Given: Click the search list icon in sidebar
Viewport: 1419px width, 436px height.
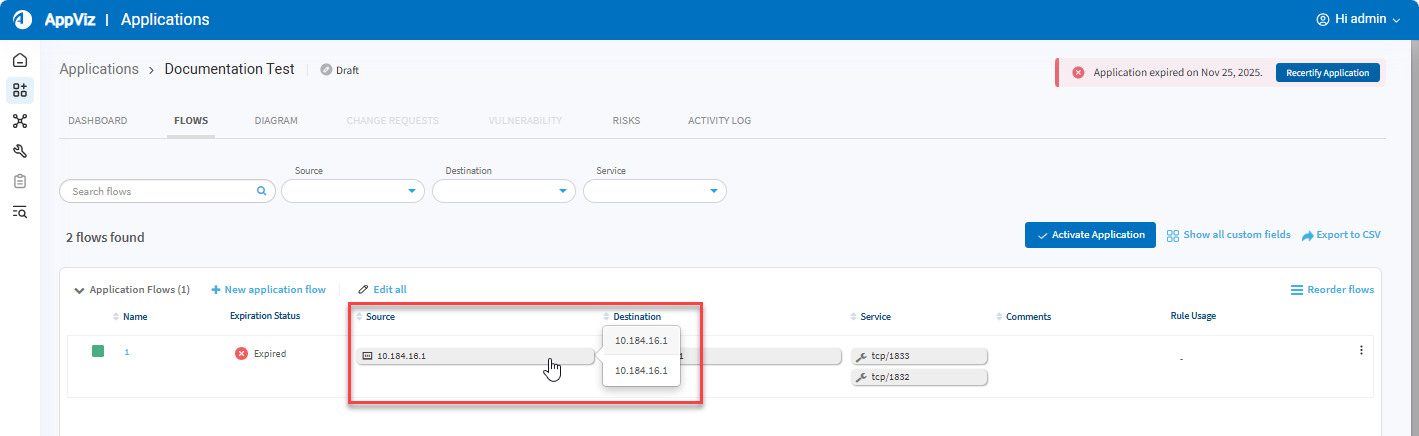Looking at the screenshot, I should tap(20, 211).
